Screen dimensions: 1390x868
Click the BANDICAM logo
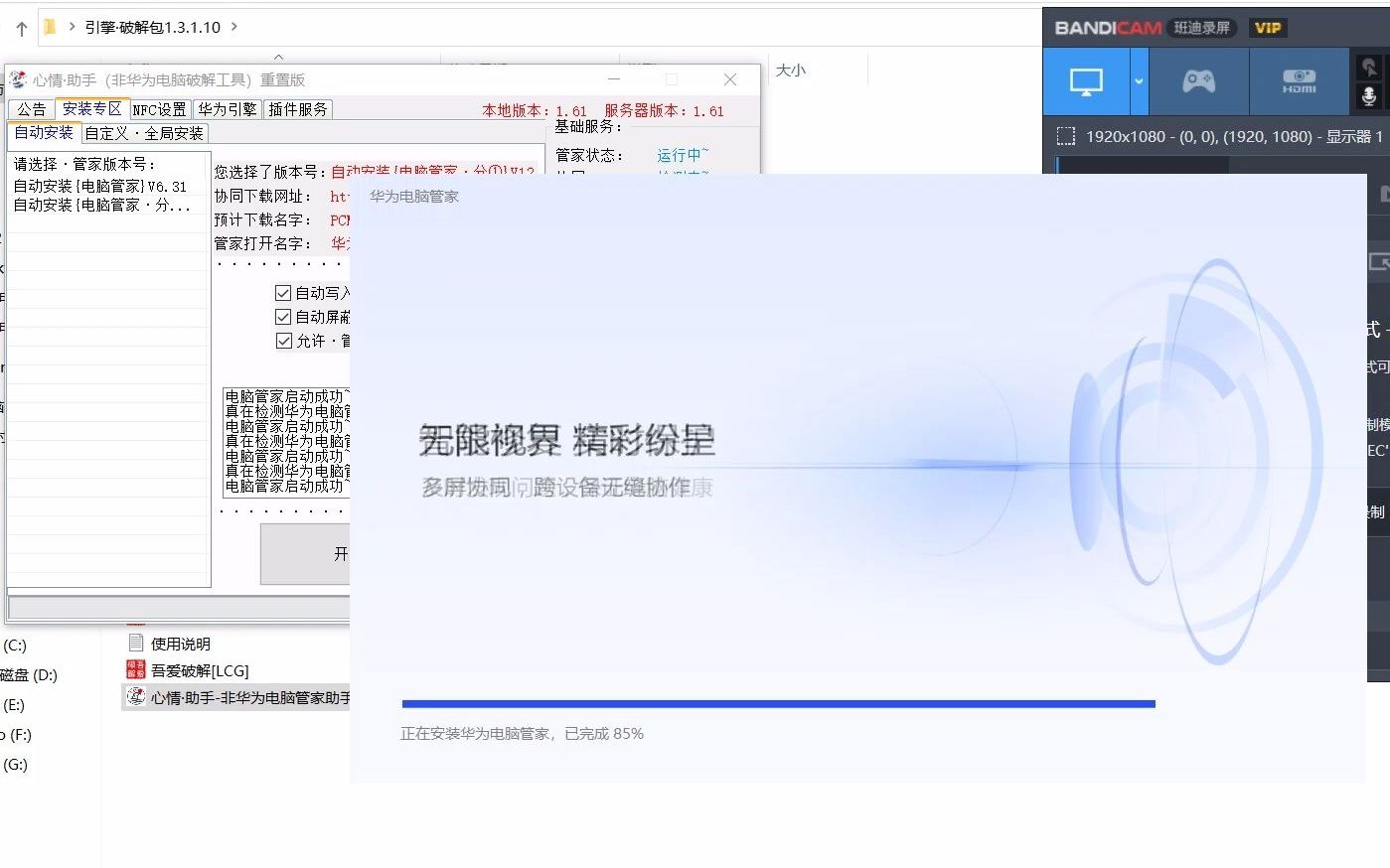1108,28
